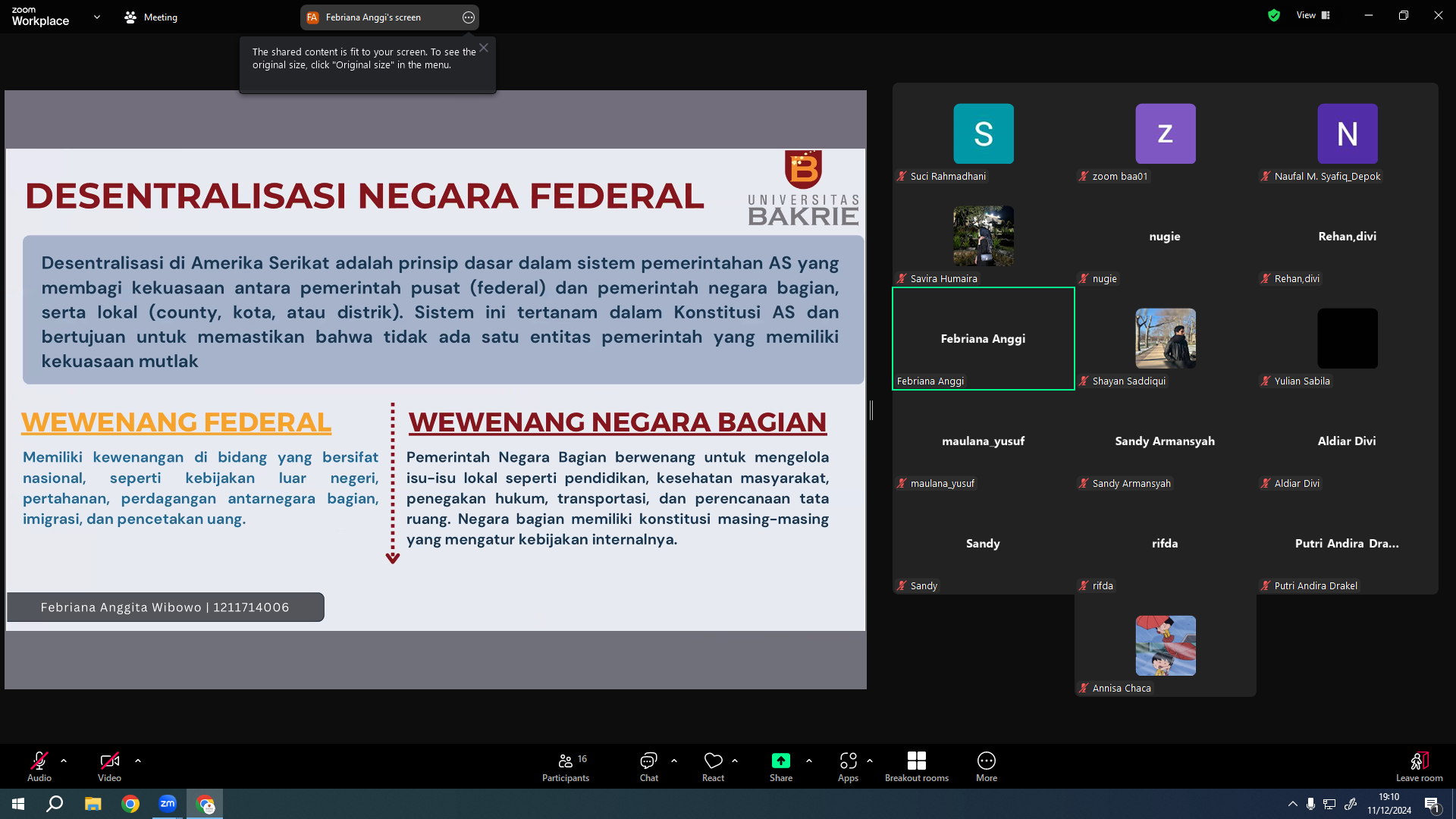Viewport: 1456px width, 819px height.
Task: Select Suci Rahmadhani's avatar tile
Action: 984,133
